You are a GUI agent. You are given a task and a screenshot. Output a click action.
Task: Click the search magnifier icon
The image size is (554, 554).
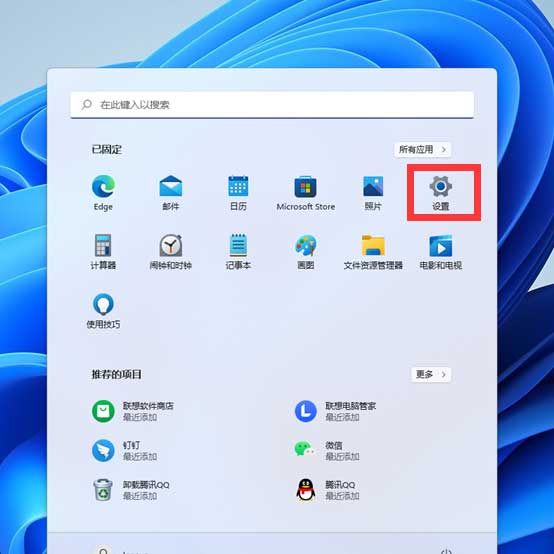(x=87, y=105)
